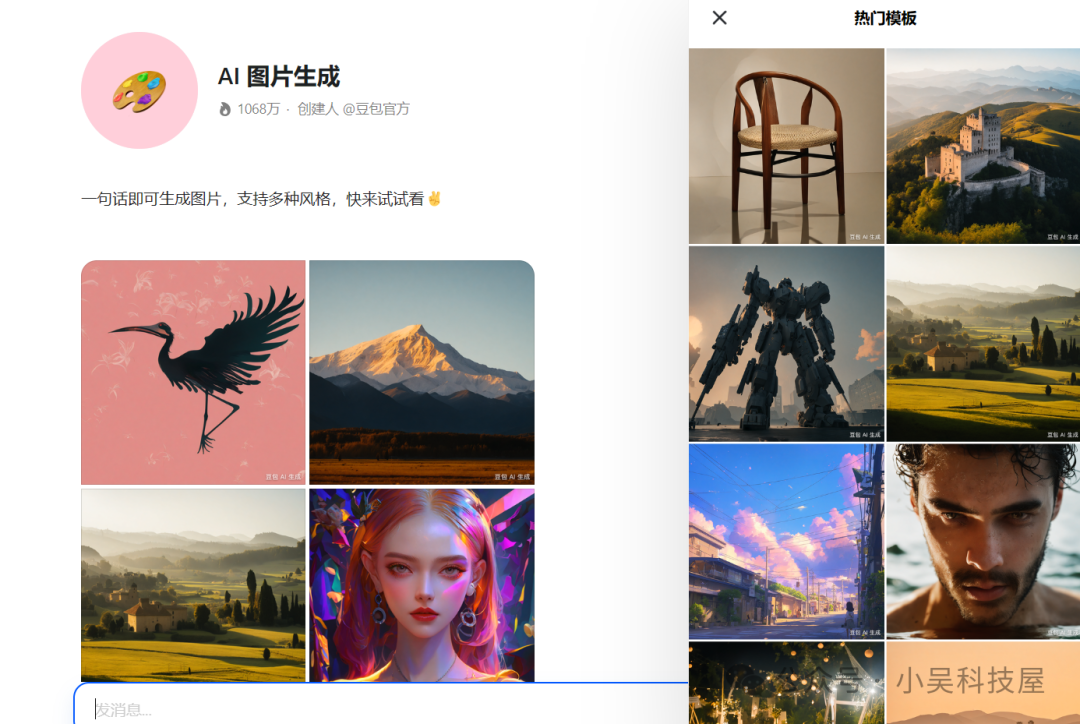Open the man in water portrait template
The height and width of the screenshot is (724, 1080).
(x=983, y=542)
